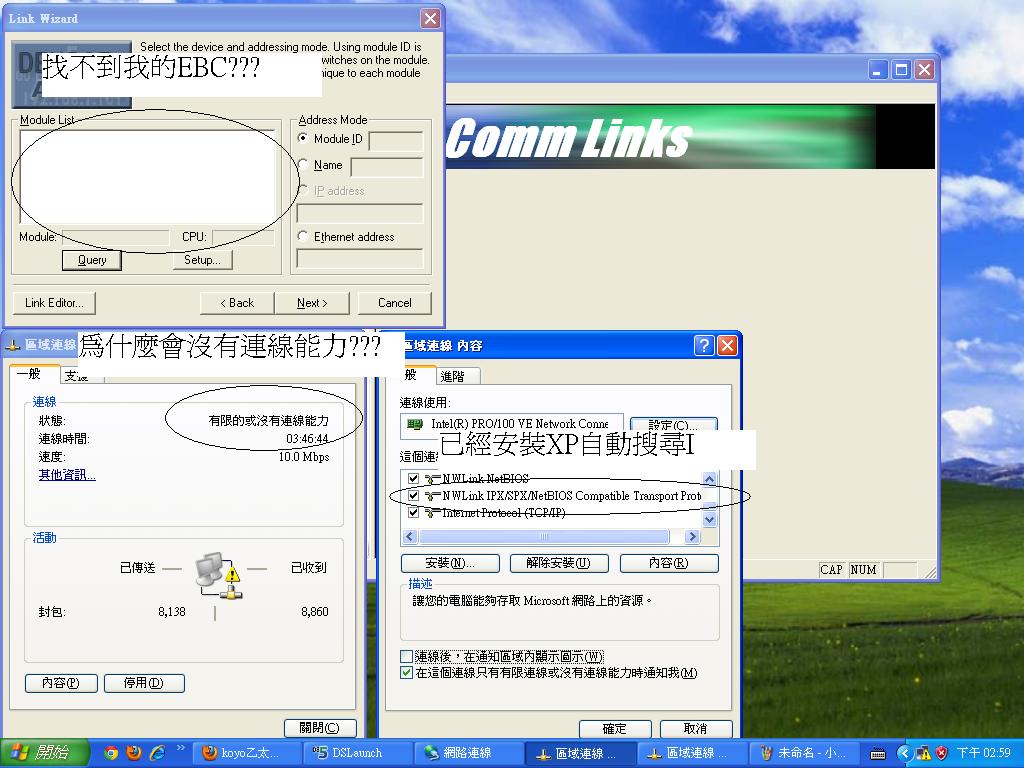The width and height of the screenshot is (1024, 768).
Task: Click the Intel PRO/100 network adapter icon
Action: pos(416,424)
